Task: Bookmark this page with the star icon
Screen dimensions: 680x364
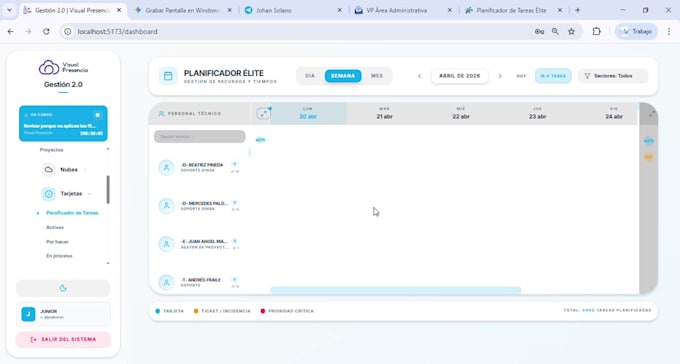Action: pos(572,32)
